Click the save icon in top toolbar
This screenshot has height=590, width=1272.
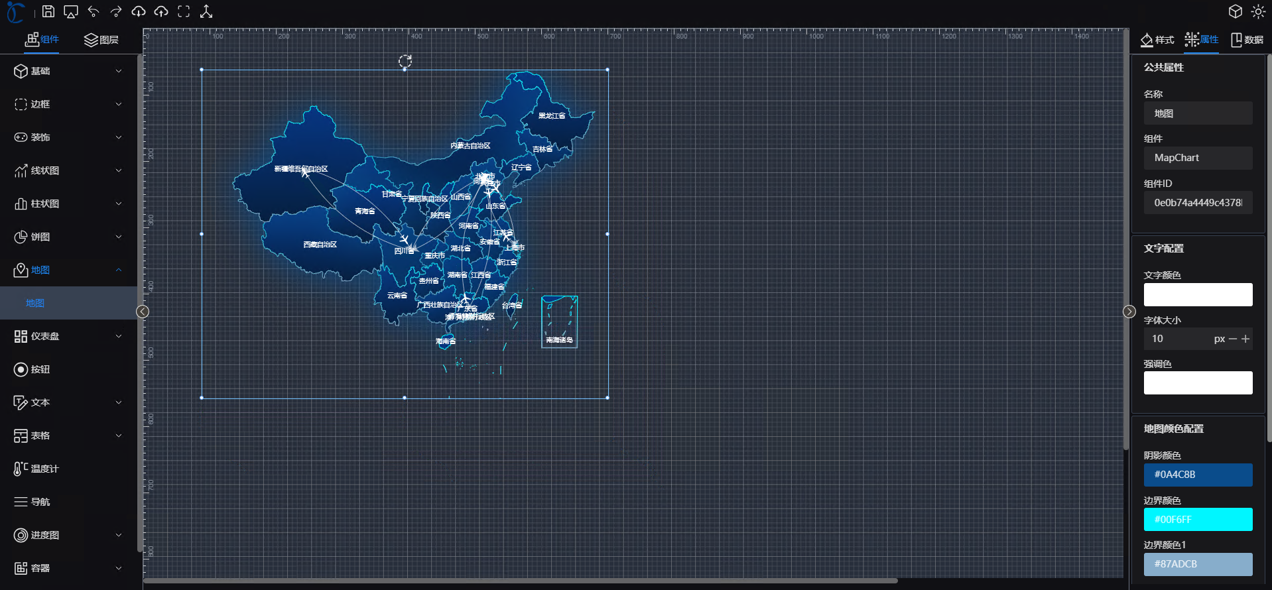point(48,12)
